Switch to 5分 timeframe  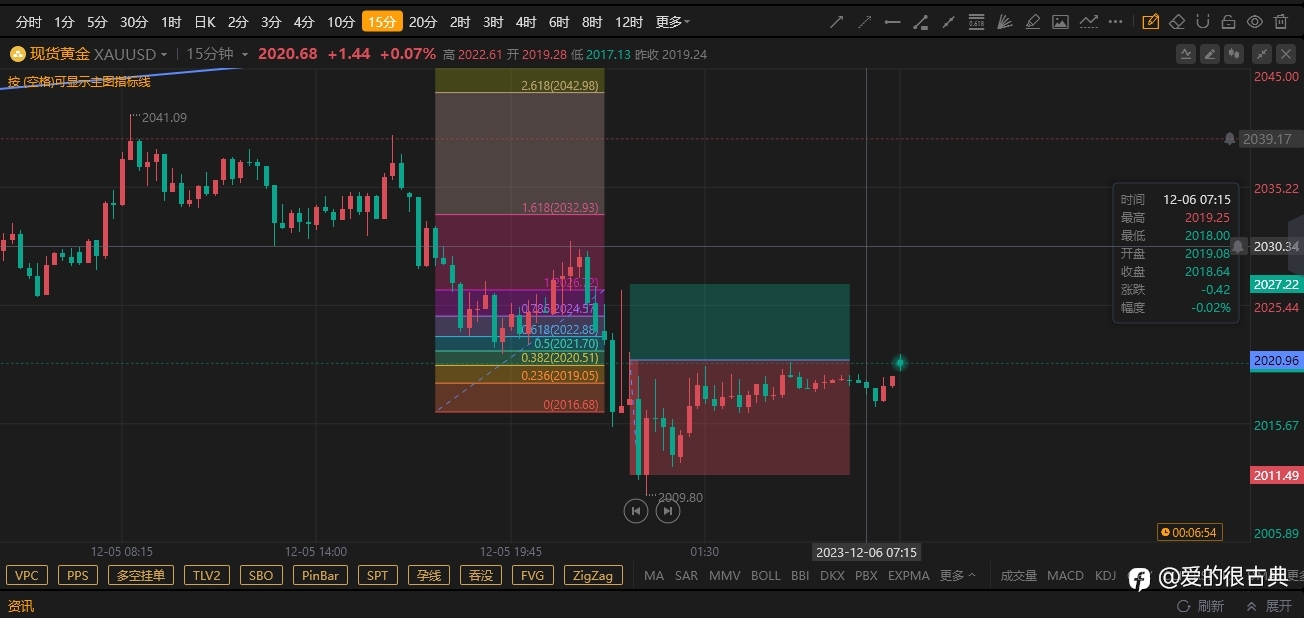(97, 22)
